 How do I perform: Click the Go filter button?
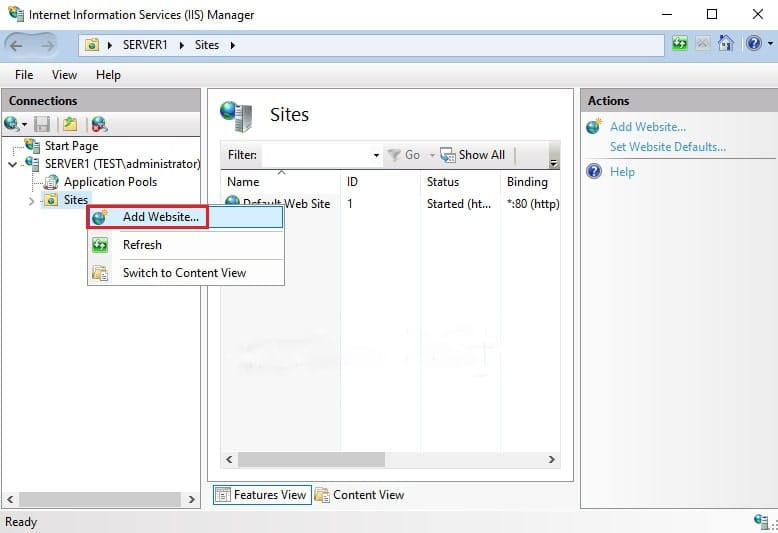(403, 155)
